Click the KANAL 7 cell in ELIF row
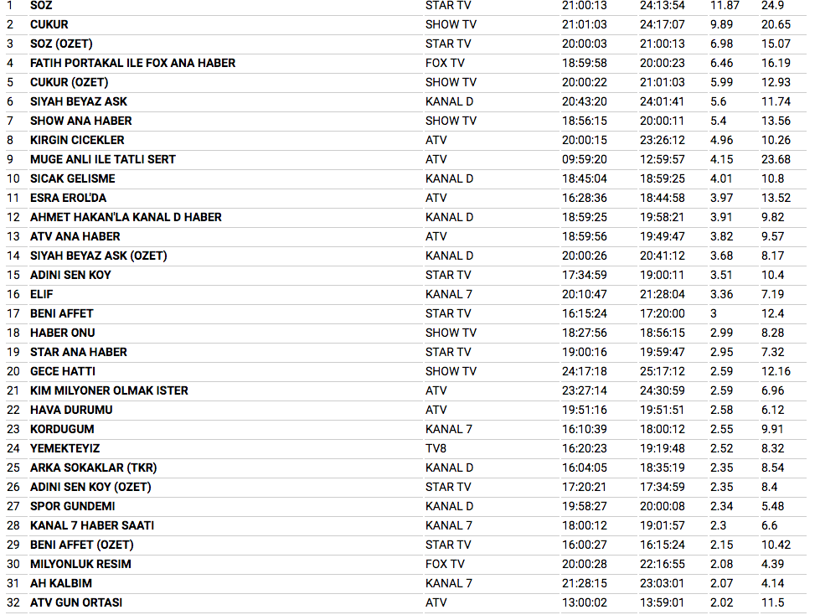Viewport: 820px width, 615px height. point(448,295)
